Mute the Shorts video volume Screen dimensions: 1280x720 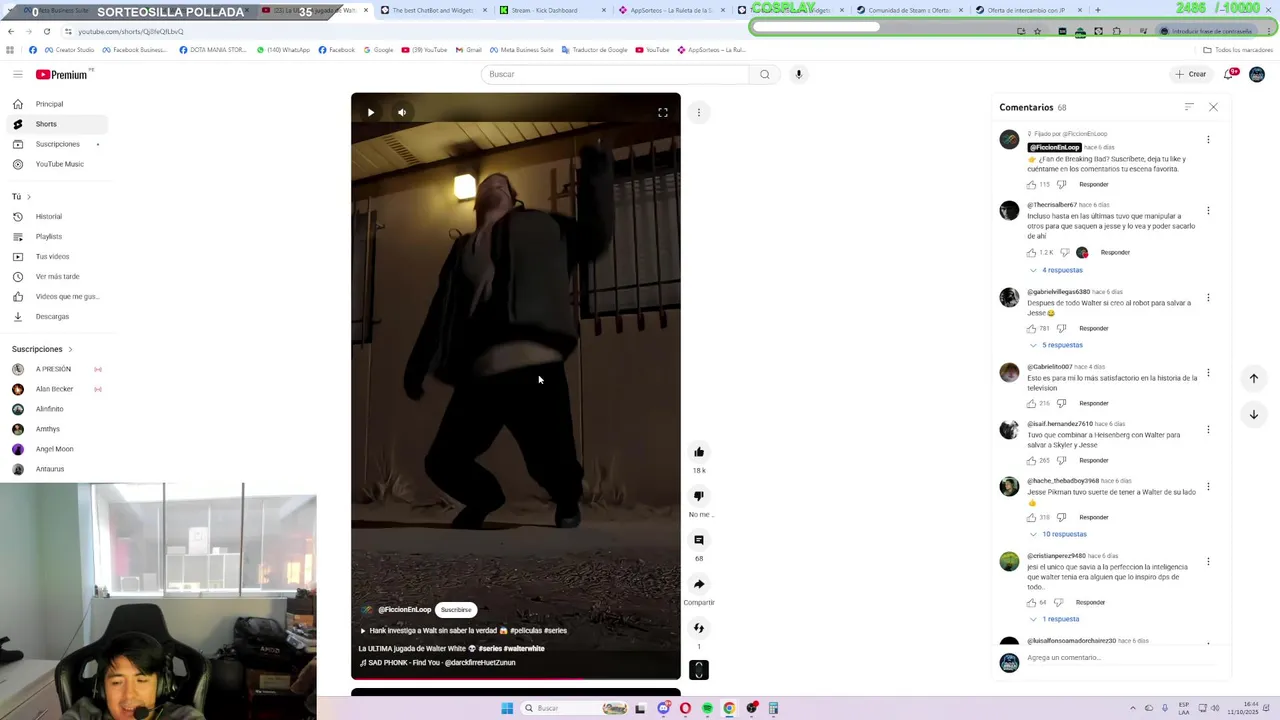tap(401, 112)
